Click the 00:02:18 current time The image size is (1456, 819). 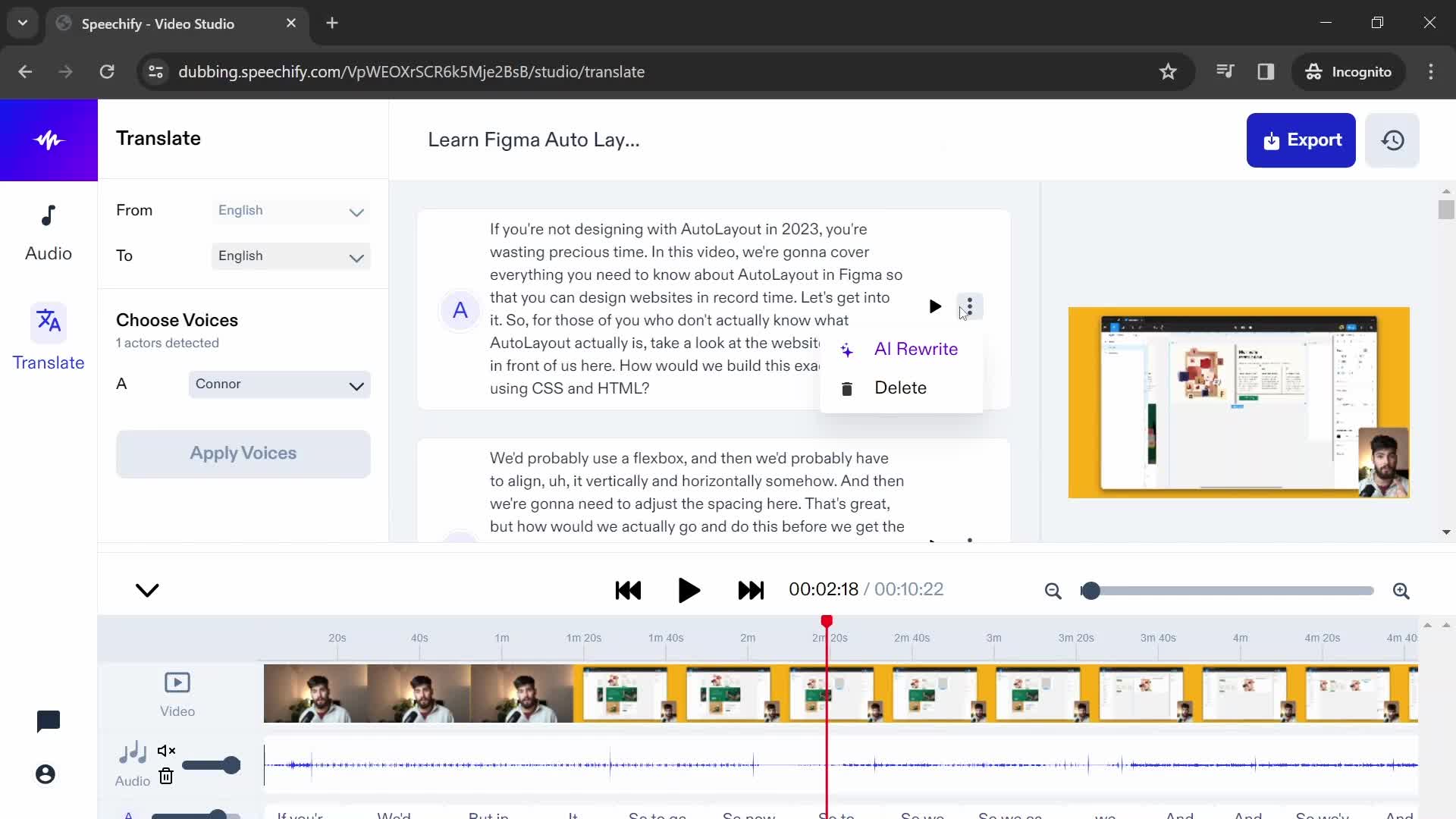(824, 589)
